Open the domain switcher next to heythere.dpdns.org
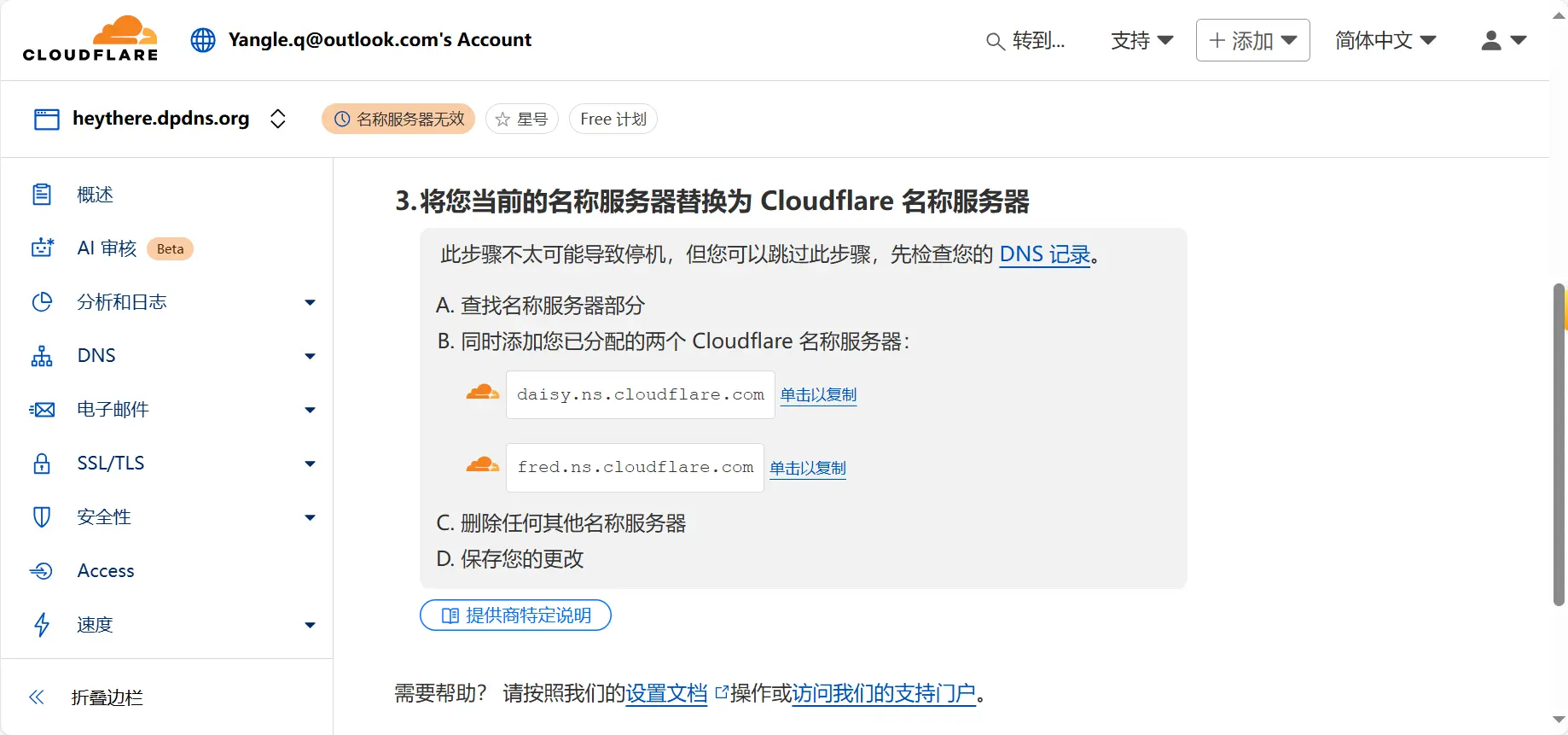The image size is (1568, 735). pyautogui.click(x=277, y=119)
